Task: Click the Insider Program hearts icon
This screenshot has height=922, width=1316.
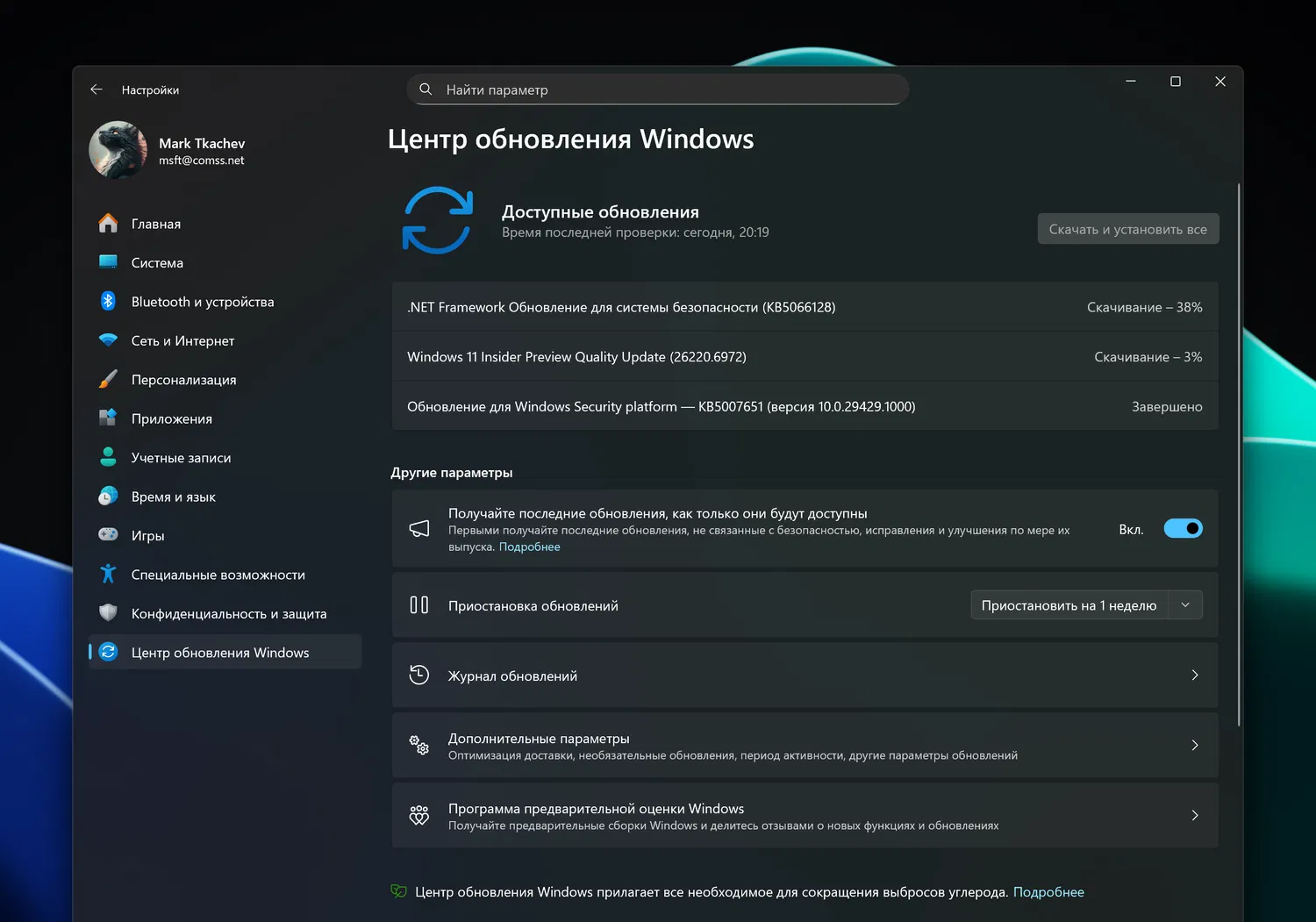Action: coord(419,815)
